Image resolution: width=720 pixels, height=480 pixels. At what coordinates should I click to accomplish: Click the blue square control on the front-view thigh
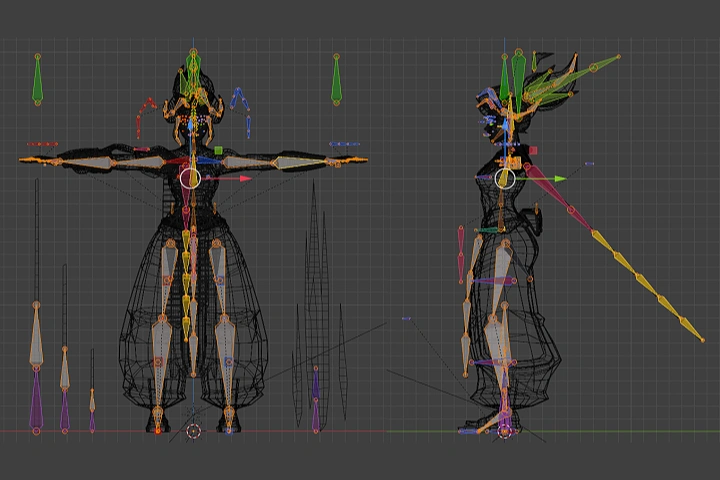[220, 280]
